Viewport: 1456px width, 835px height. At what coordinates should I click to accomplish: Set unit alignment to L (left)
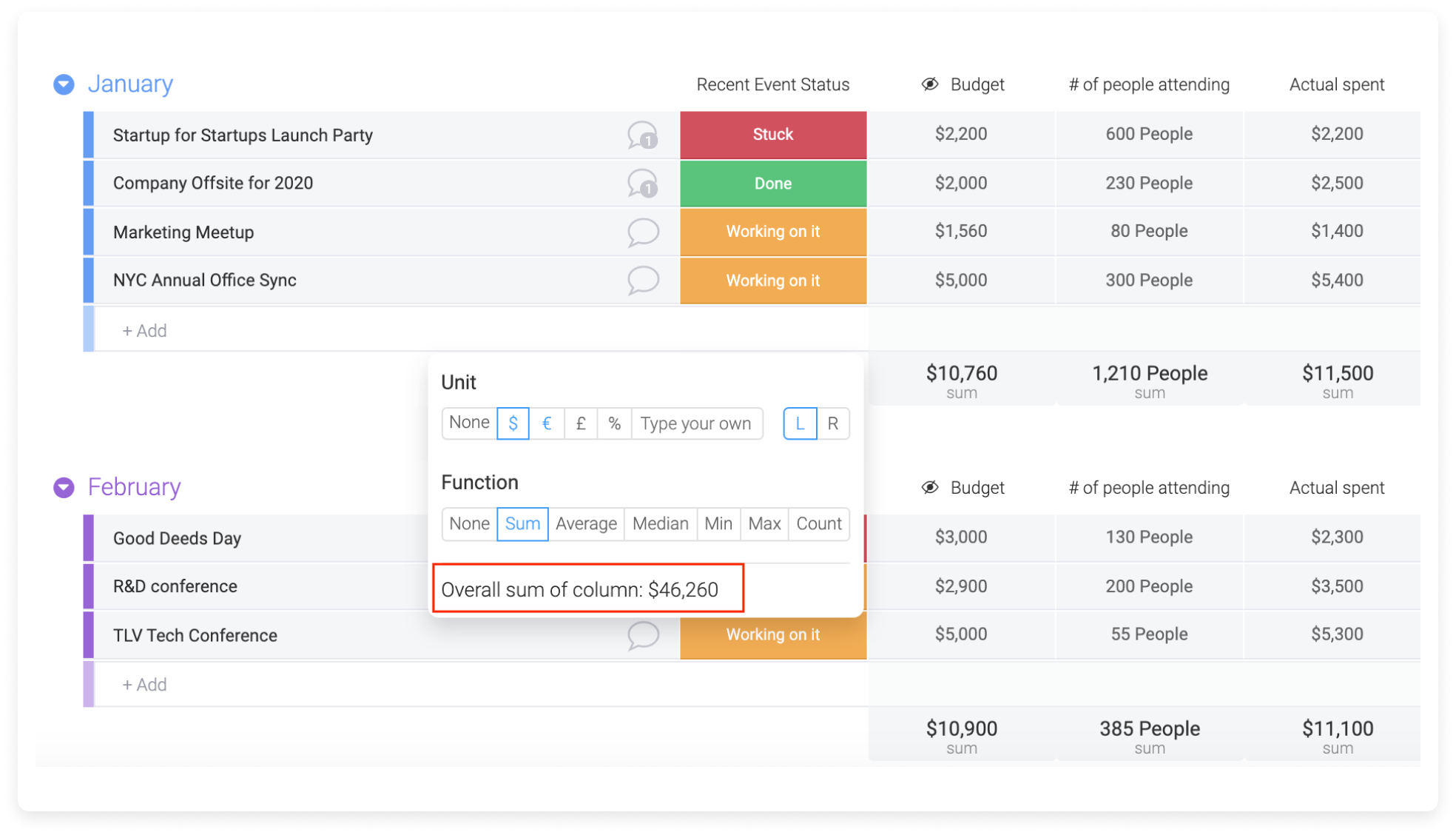800,423
